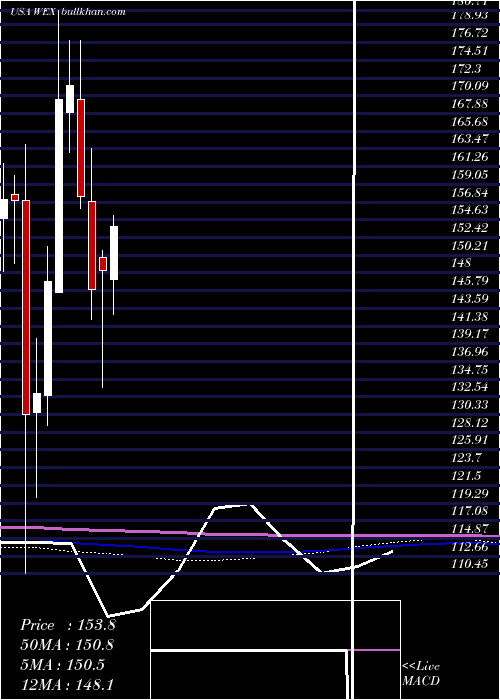The image size is (500, 700).
Task: Pick the 141.38 axis label
Action: pos(469,317)
